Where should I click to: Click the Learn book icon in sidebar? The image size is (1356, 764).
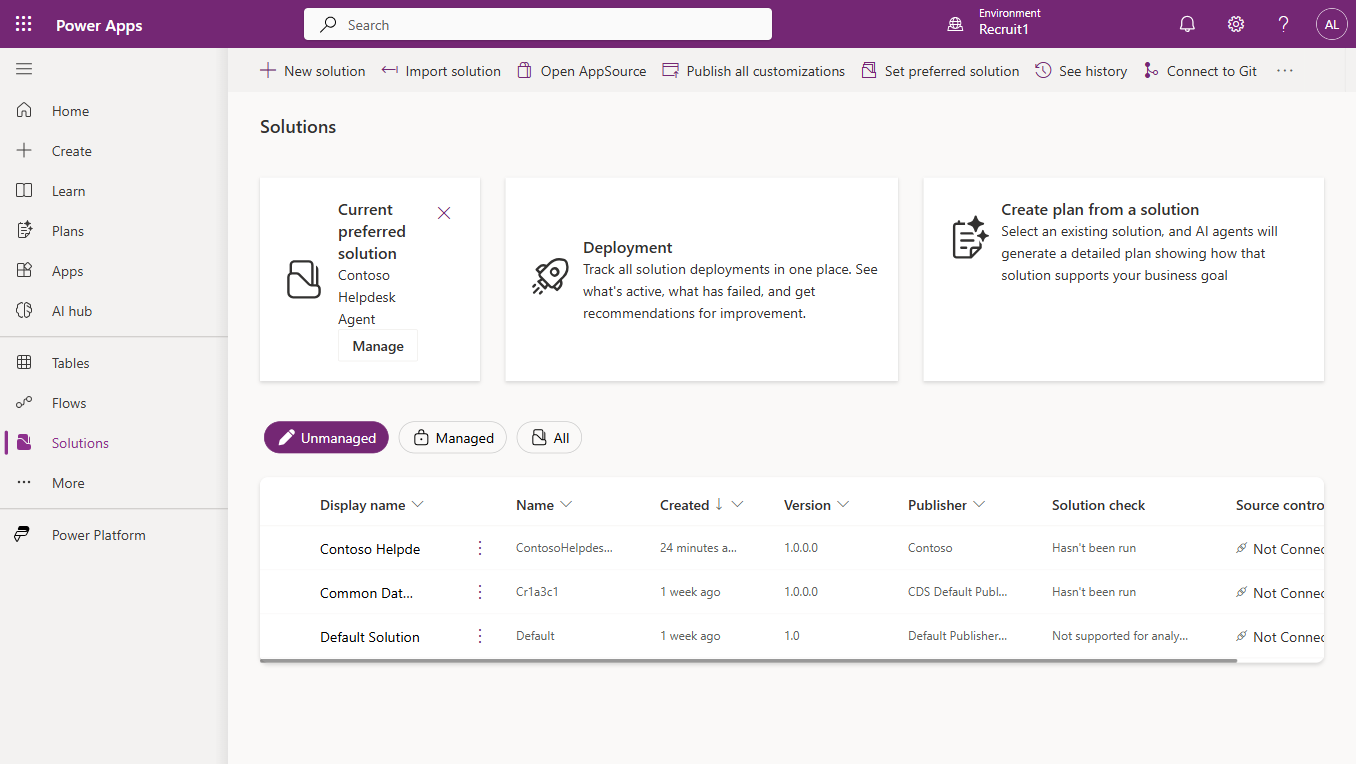[x=25, y=191]
